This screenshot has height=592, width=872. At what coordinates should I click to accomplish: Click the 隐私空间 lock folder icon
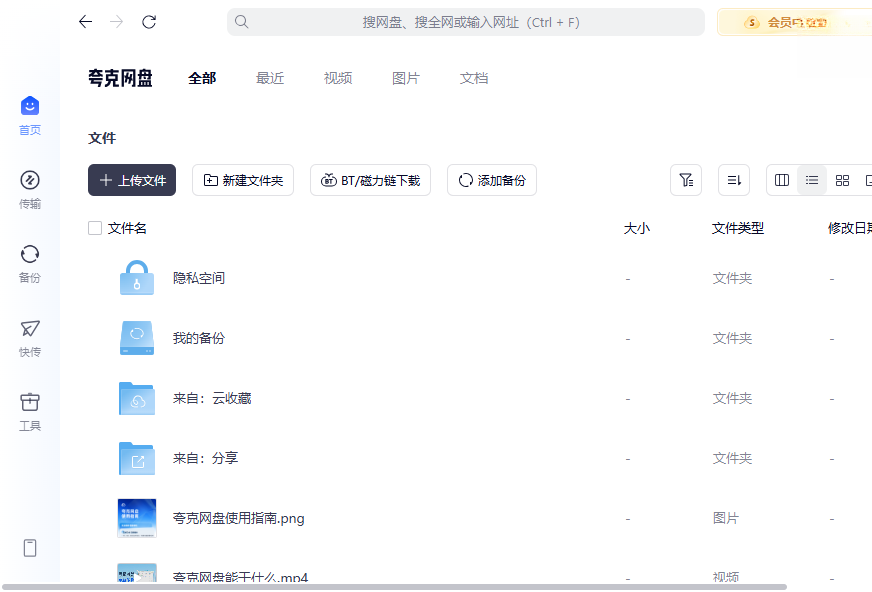[x=137, y=277]
